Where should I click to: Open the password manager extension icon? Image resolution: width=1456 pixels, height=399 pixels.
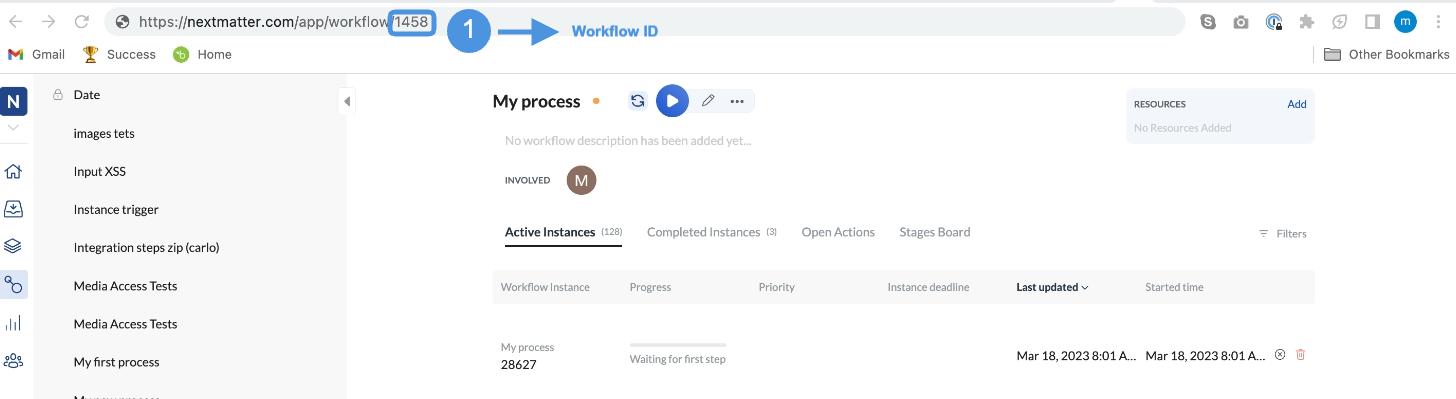[x=1274, y=21]
